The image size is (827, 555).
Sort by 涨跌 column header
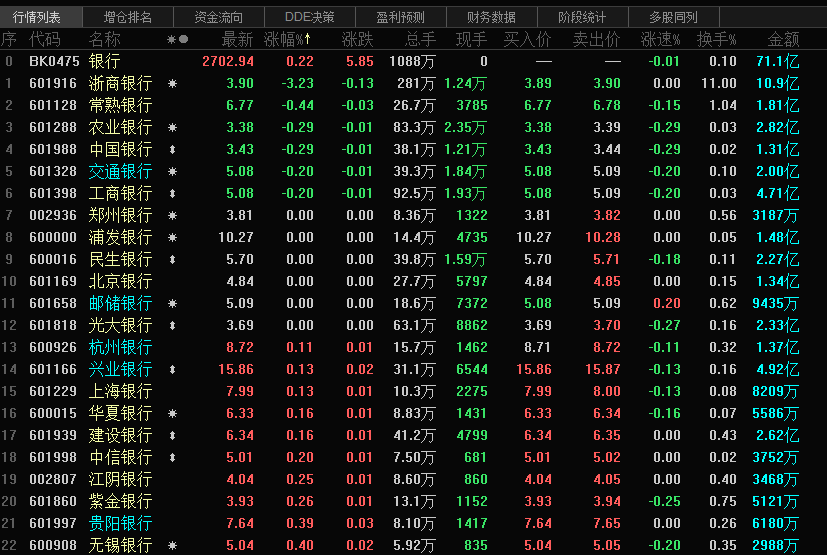(358, 40)
